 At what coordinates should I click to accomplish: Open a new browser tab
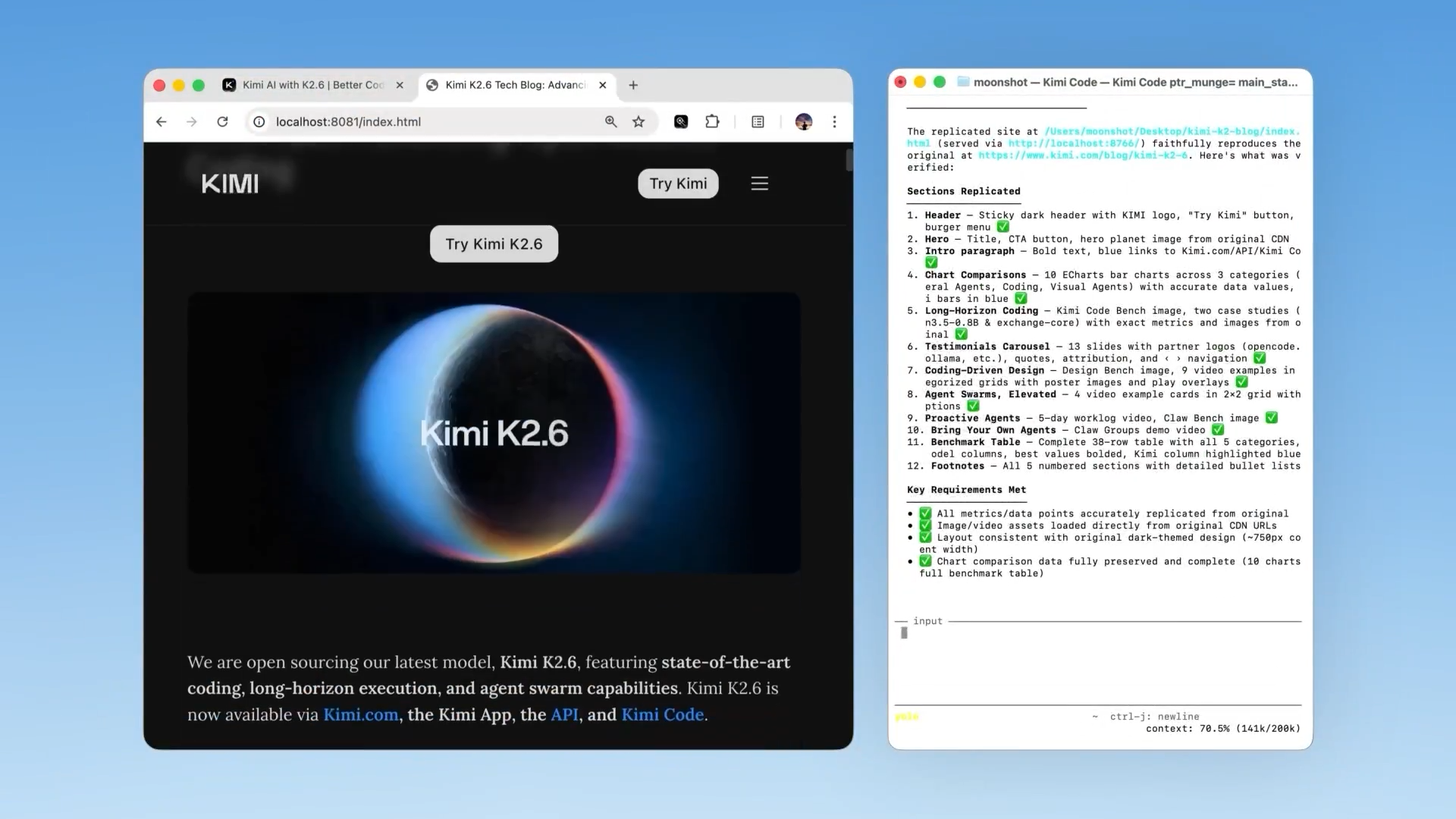[x=633, y=85]
